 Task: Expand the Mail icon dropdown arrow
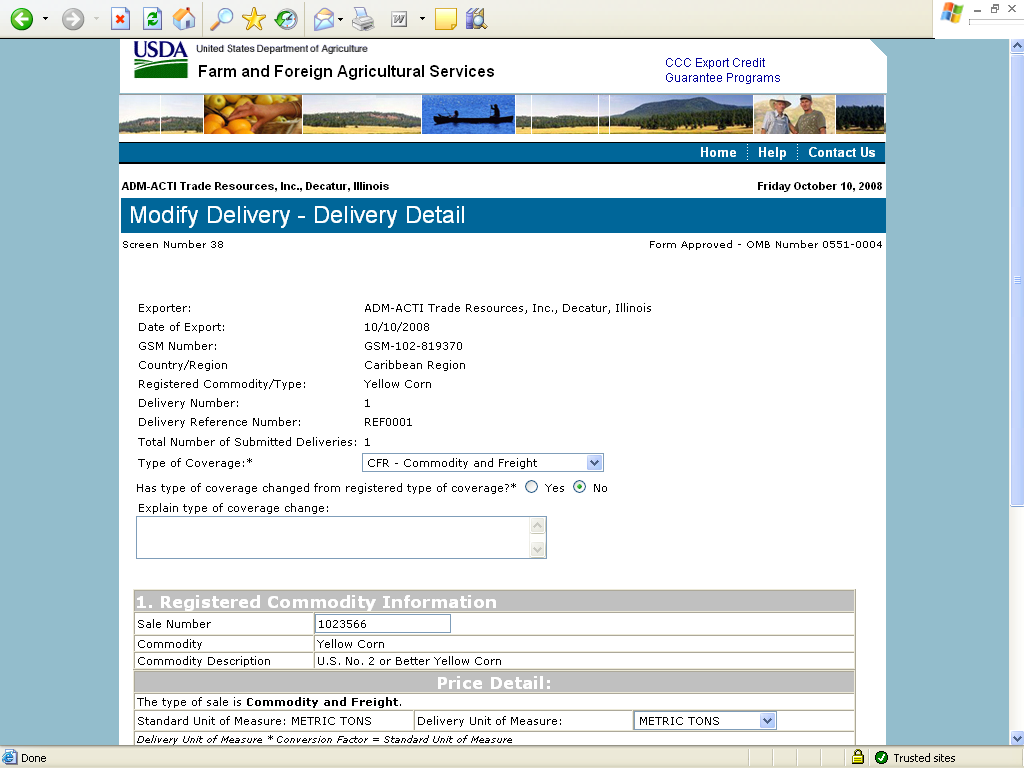point(340,19)
